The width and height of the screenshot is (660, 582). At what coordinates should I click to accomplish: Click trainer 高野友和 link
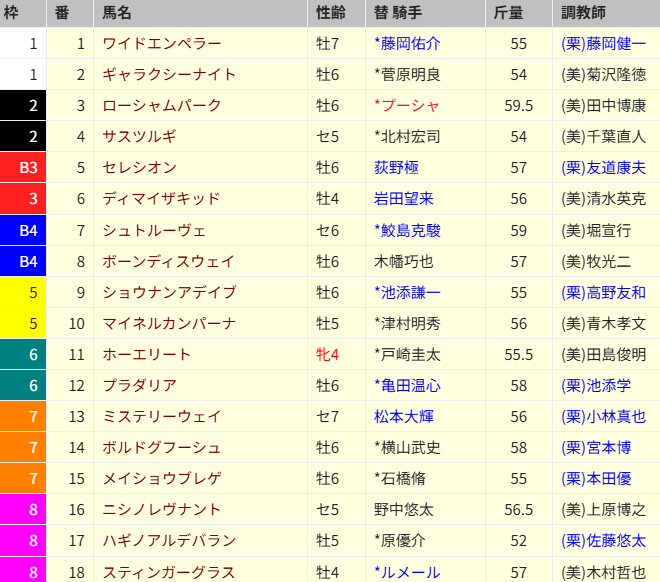603,292
